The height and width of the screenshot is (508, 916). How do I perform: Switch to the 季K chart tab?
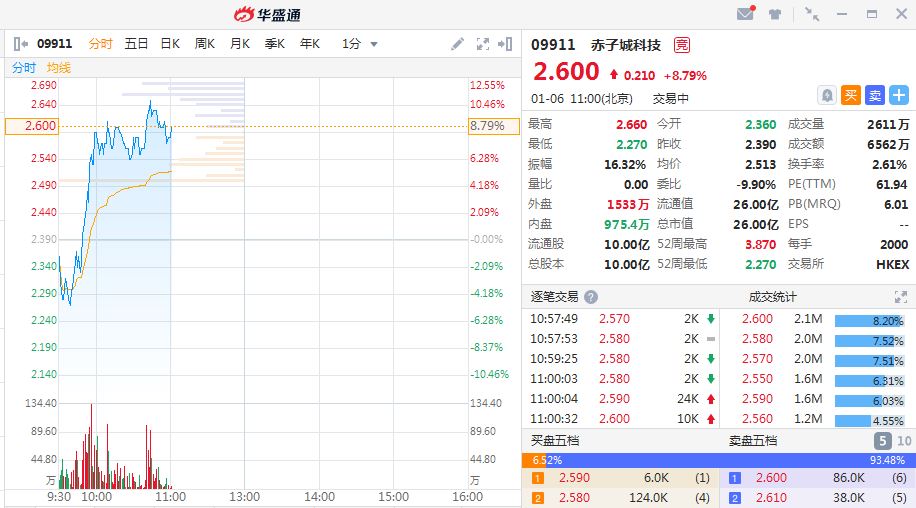point(275,44)
